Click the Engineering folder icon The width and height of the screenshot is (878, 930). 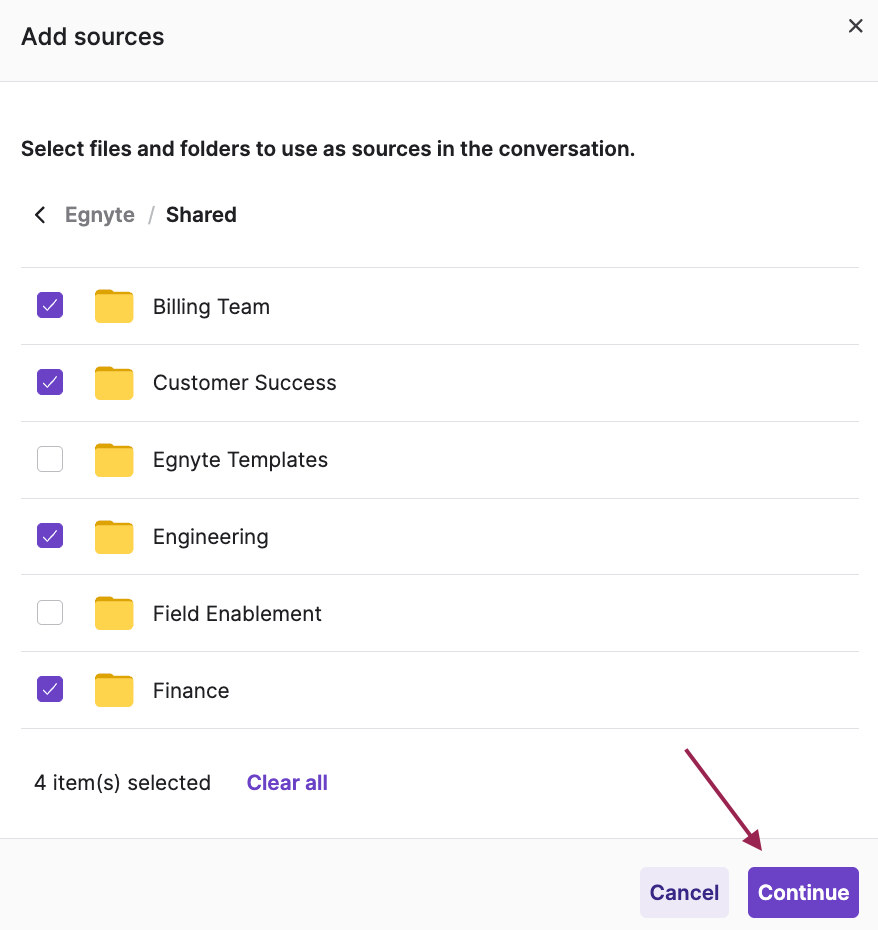pos(114,537)
